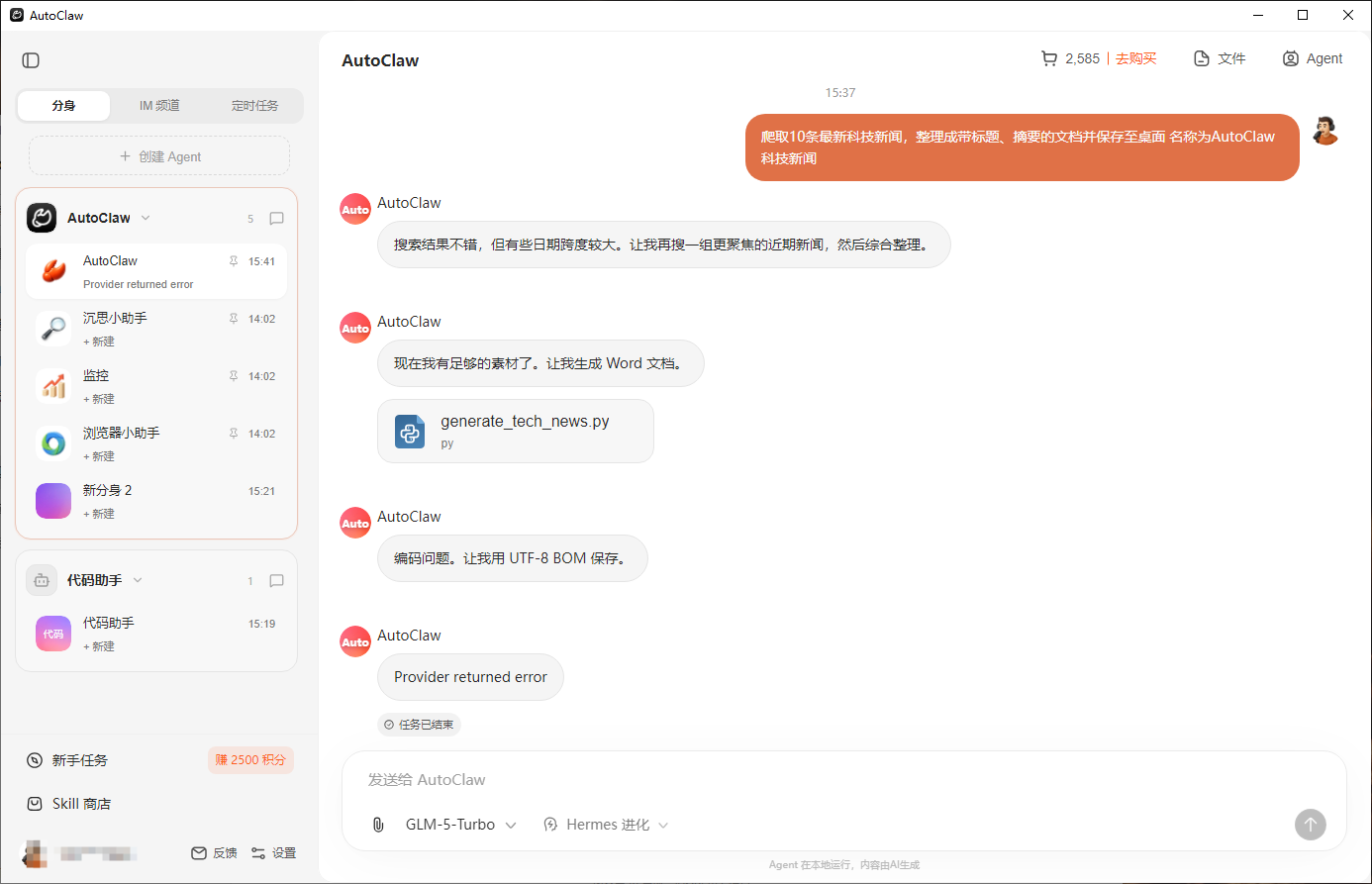Open the 文件 files panel
Image resolution: width=1372 pixels, height=884 pixels.
(x=1220, y=58)
